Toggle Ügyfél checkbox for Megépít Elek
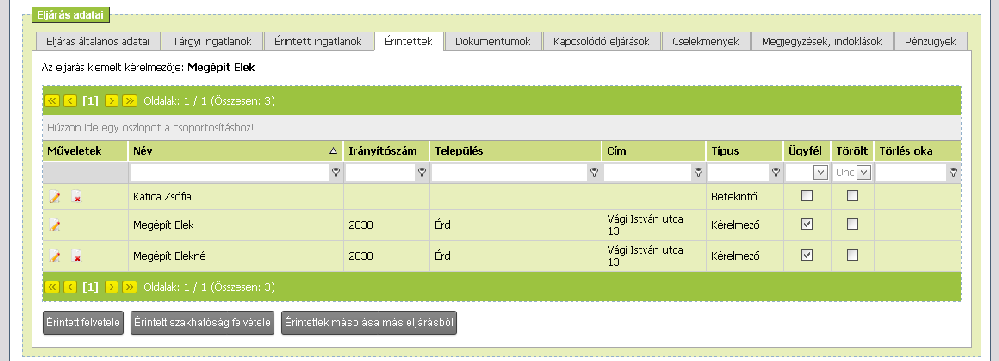This screenshot has width=999, height=361. pos(807,224)
